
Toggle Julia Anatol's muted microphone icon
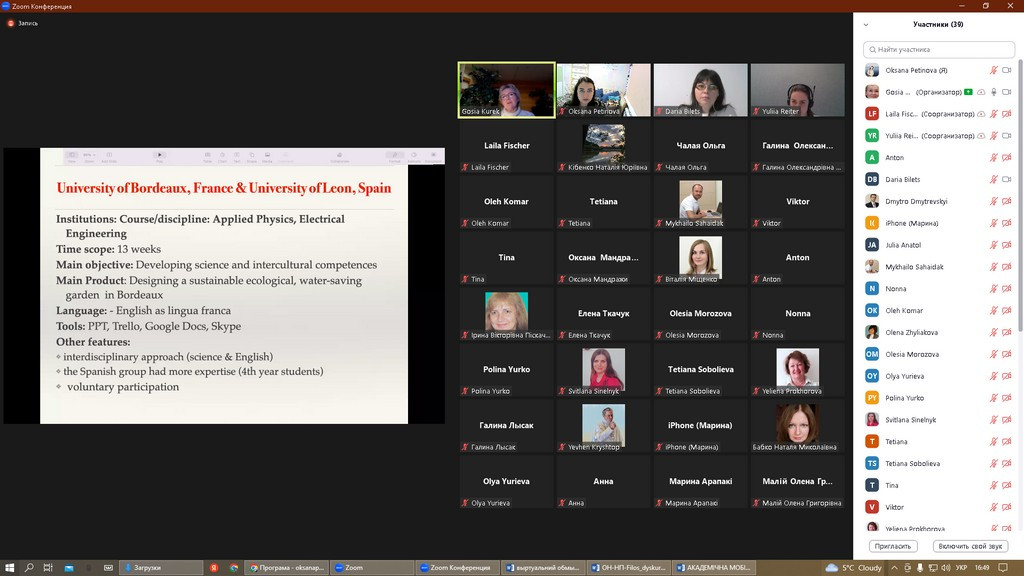(x=994, y=244)
